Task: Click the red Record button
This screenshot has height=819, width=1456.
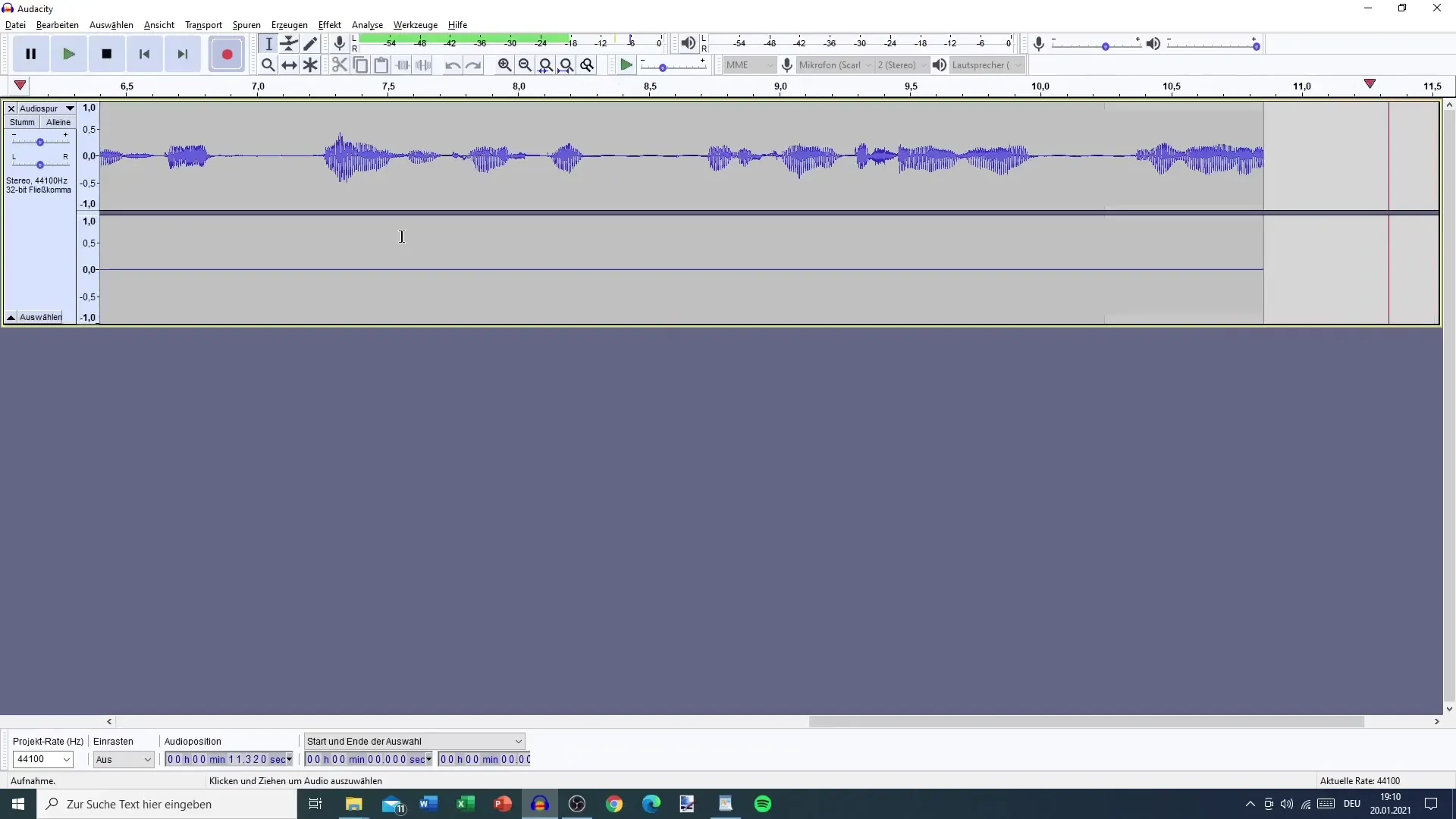Action: tap(227, 54)
